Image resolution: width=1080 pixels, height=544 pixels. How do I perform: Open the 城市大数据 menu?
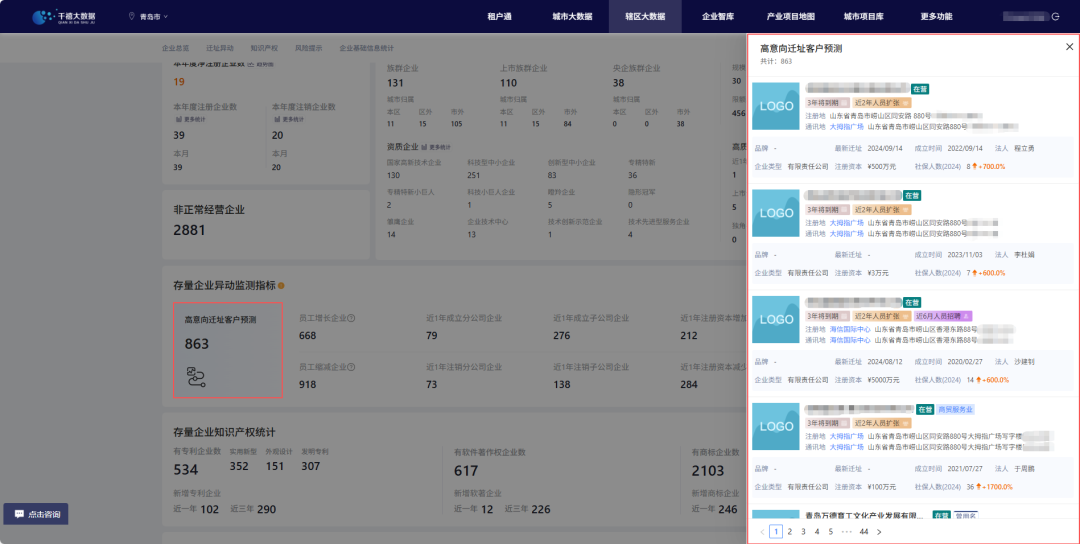coord(572,17)
